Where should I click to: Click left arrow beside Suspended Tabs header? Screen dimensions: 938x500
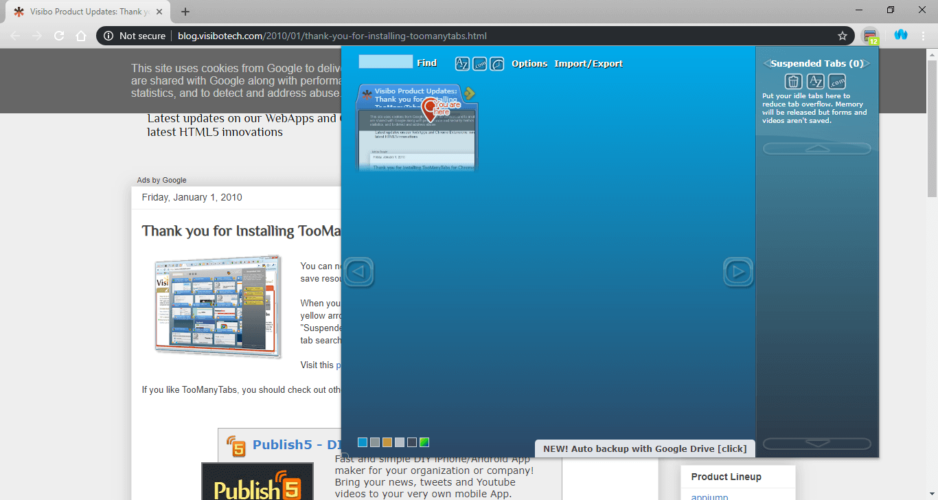point(766,63)
